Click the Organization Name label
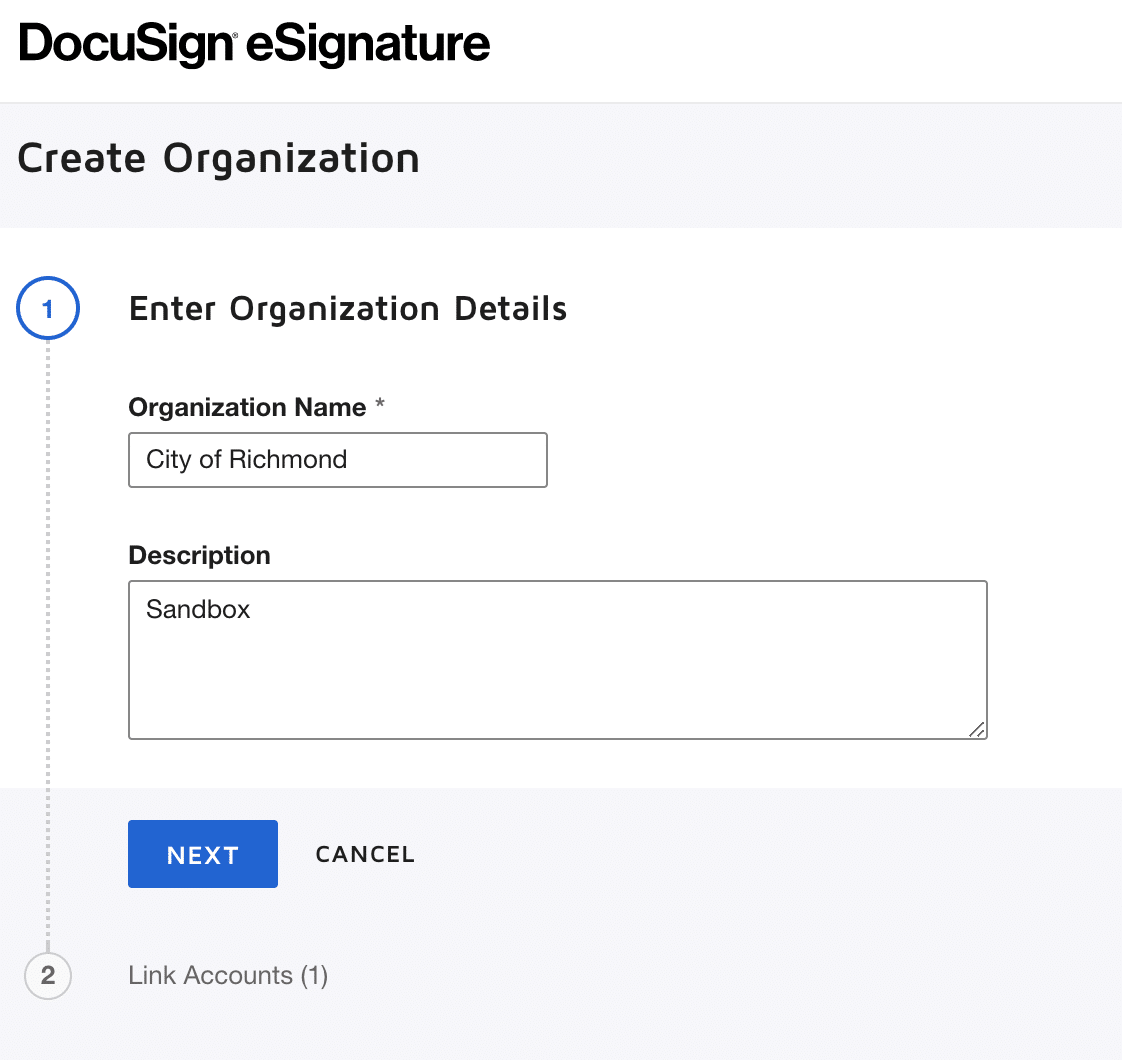Image resolution: width=1122 pixels, height=1060 pixels. click(x=247, y=407)
